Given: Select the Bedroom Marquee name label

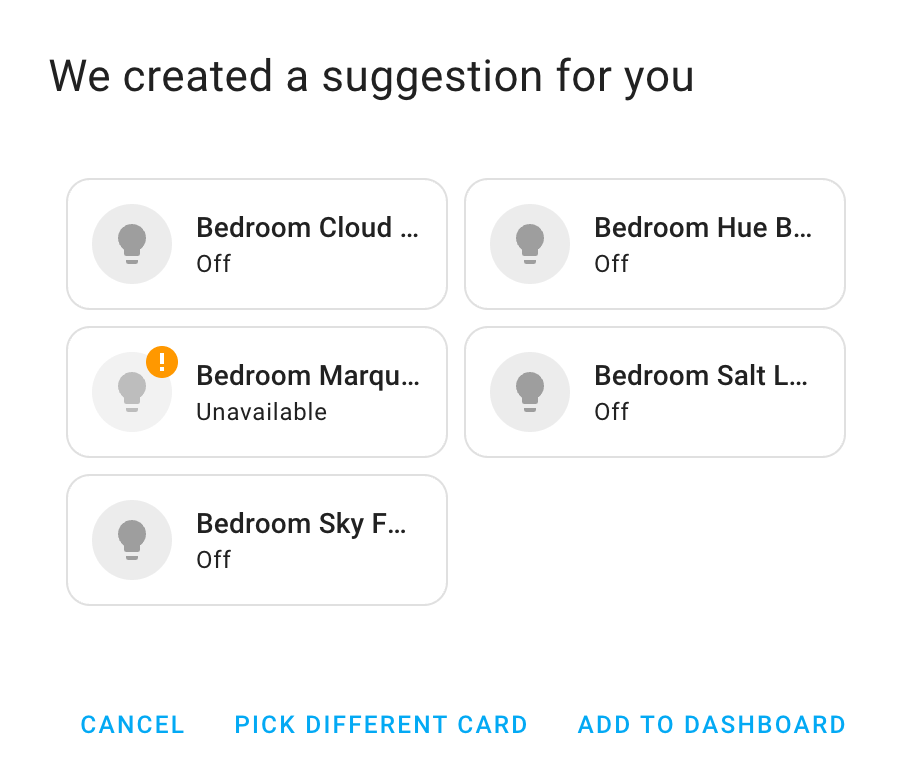Looking at the screenshot, I should pos(307,376).
